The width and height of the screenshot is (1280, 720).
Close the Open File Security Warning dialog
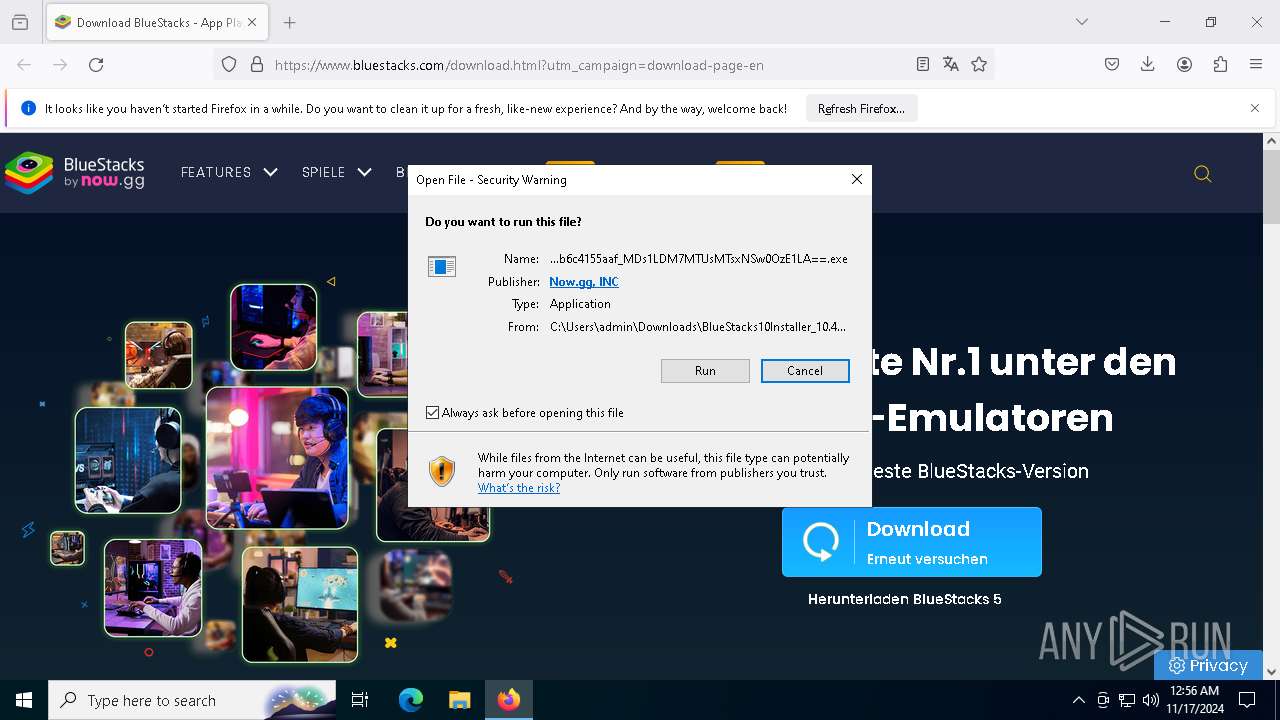coord(856,180)
